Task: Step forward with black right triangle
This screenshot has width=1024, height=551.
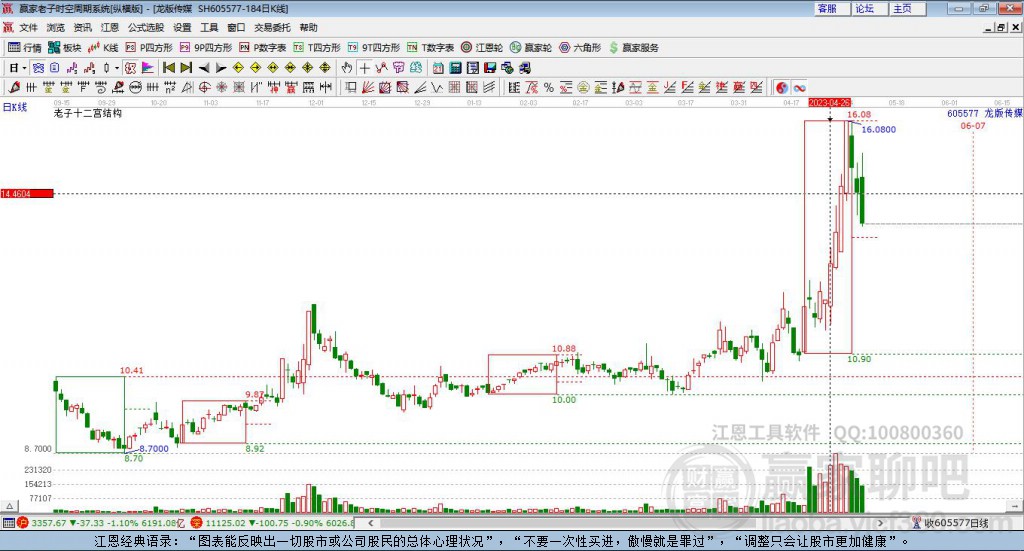Action: (221, 68)
